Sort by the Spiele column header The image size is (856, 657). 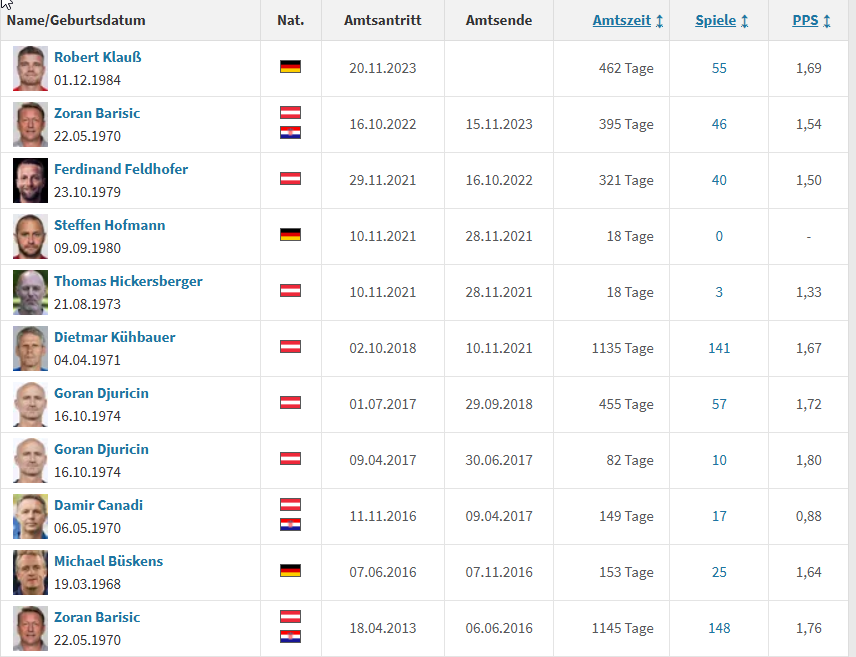pyautogui.click(x=715, y=20)
